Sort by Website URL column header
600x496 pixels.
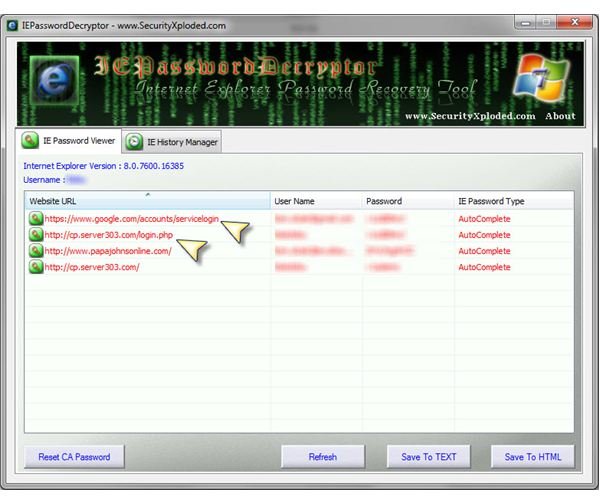click(x=147, y=201)
